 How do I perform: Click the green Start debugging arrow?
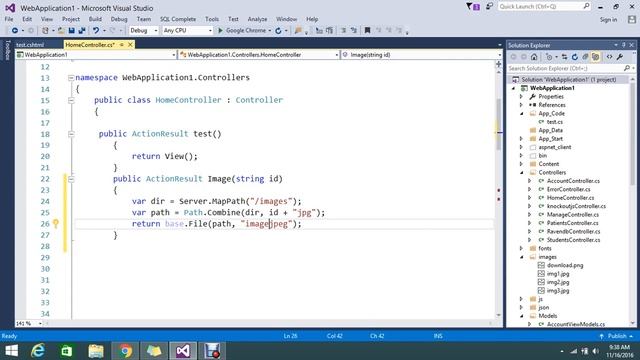(220, 31)
